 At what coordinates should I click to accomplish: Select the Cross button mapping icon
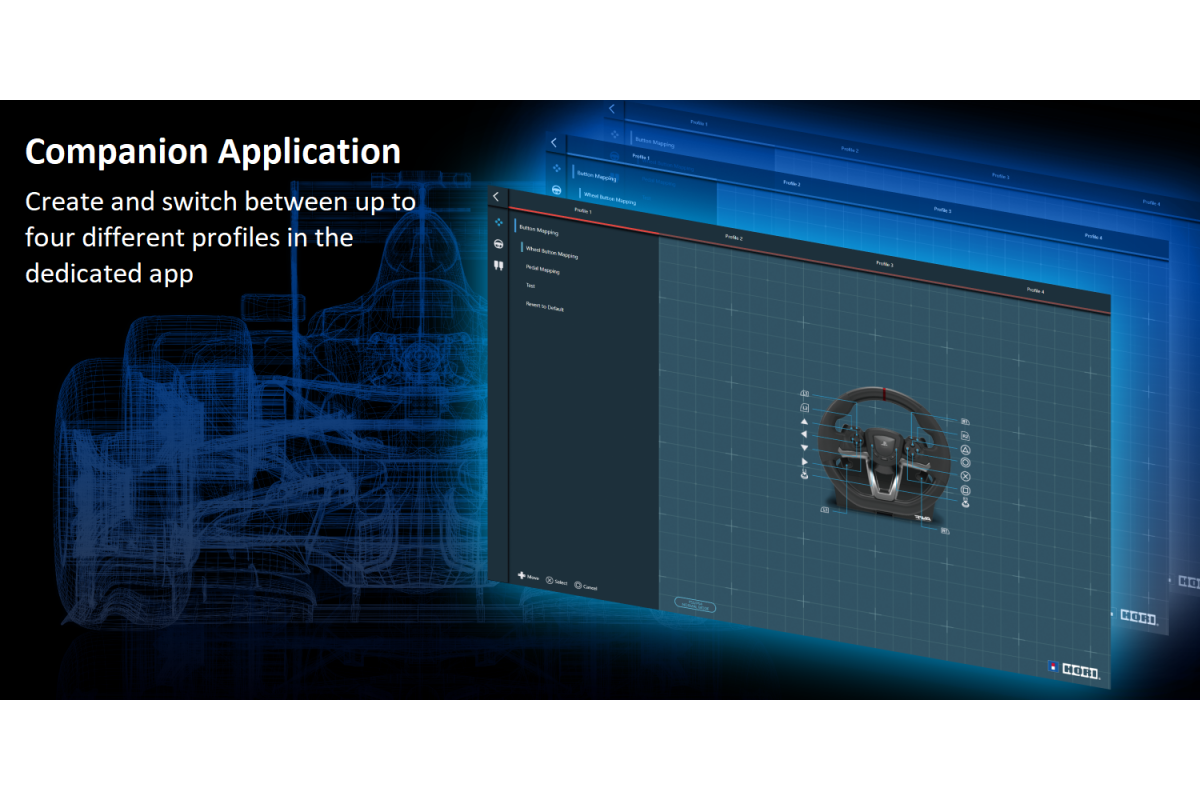[965, 477]
